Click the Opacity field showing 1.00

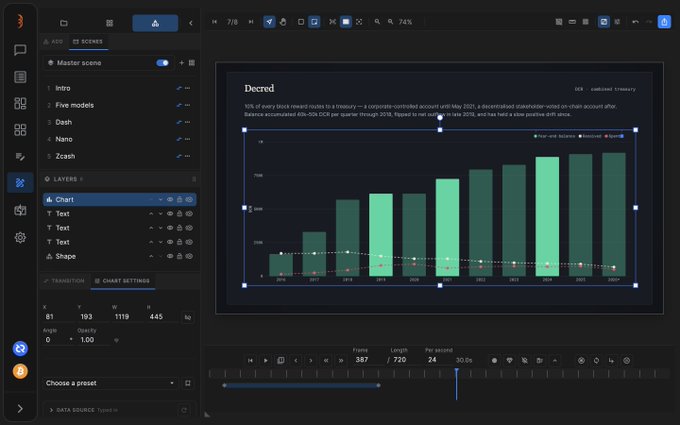[93, 340]
